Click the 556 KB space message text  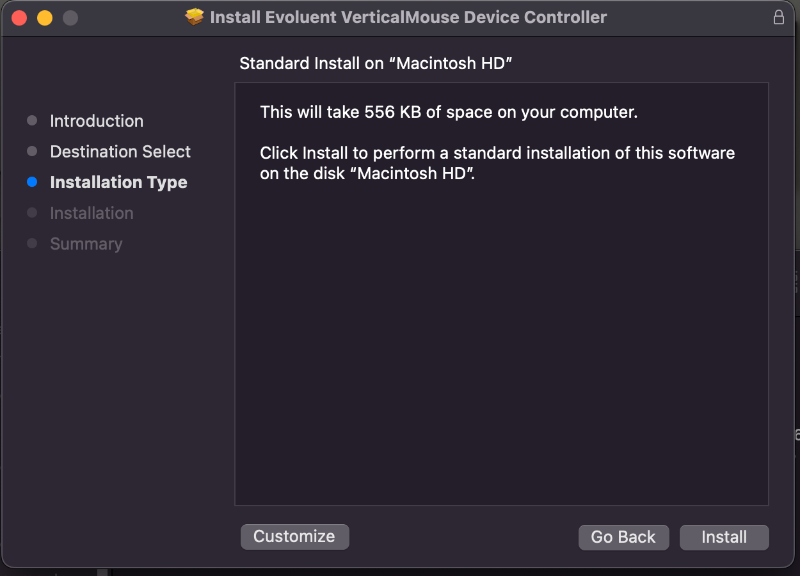449,112
